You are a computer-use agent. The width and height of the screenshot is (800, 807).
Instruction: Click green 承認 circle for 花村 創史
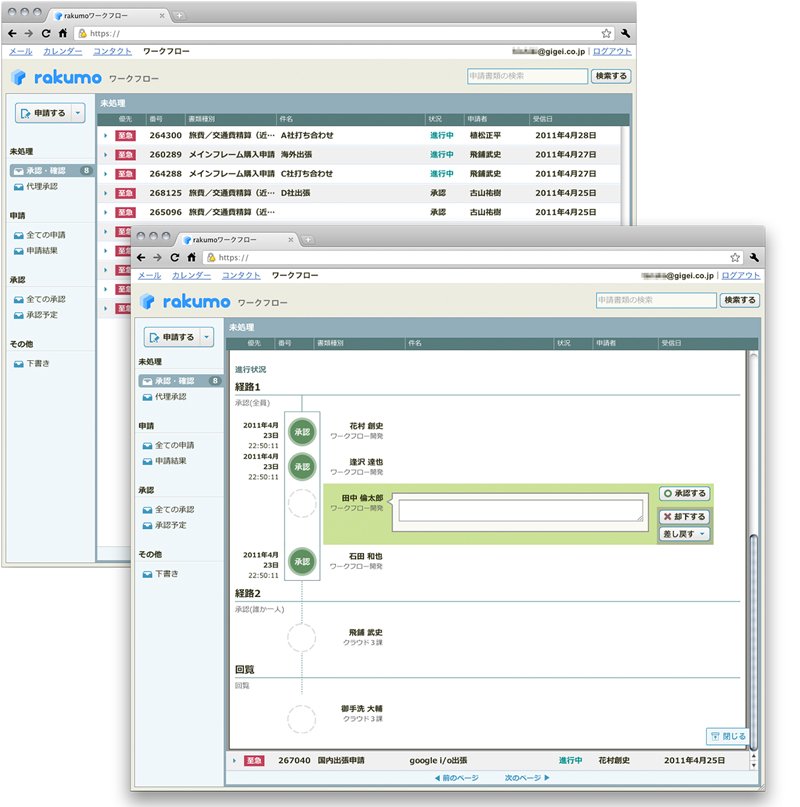click(302, 432)
